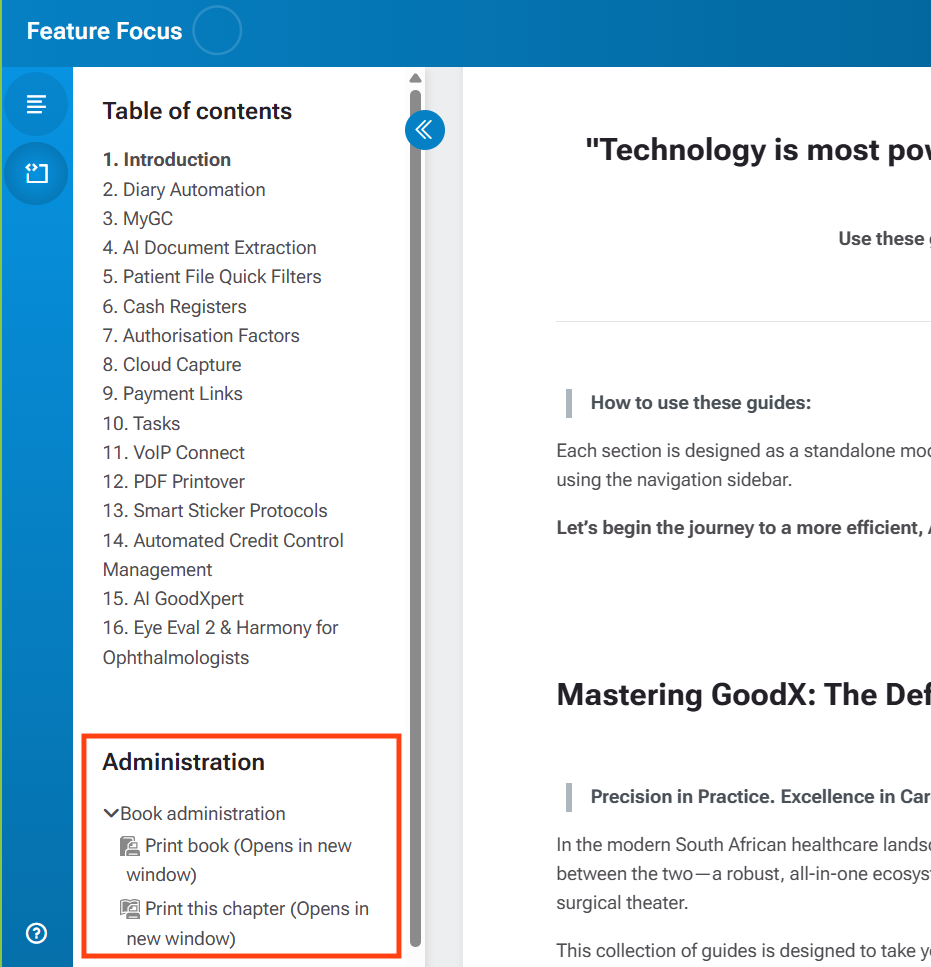Open the help question mark icon
This screenshot has height=967, width=931.
(36, 933)
